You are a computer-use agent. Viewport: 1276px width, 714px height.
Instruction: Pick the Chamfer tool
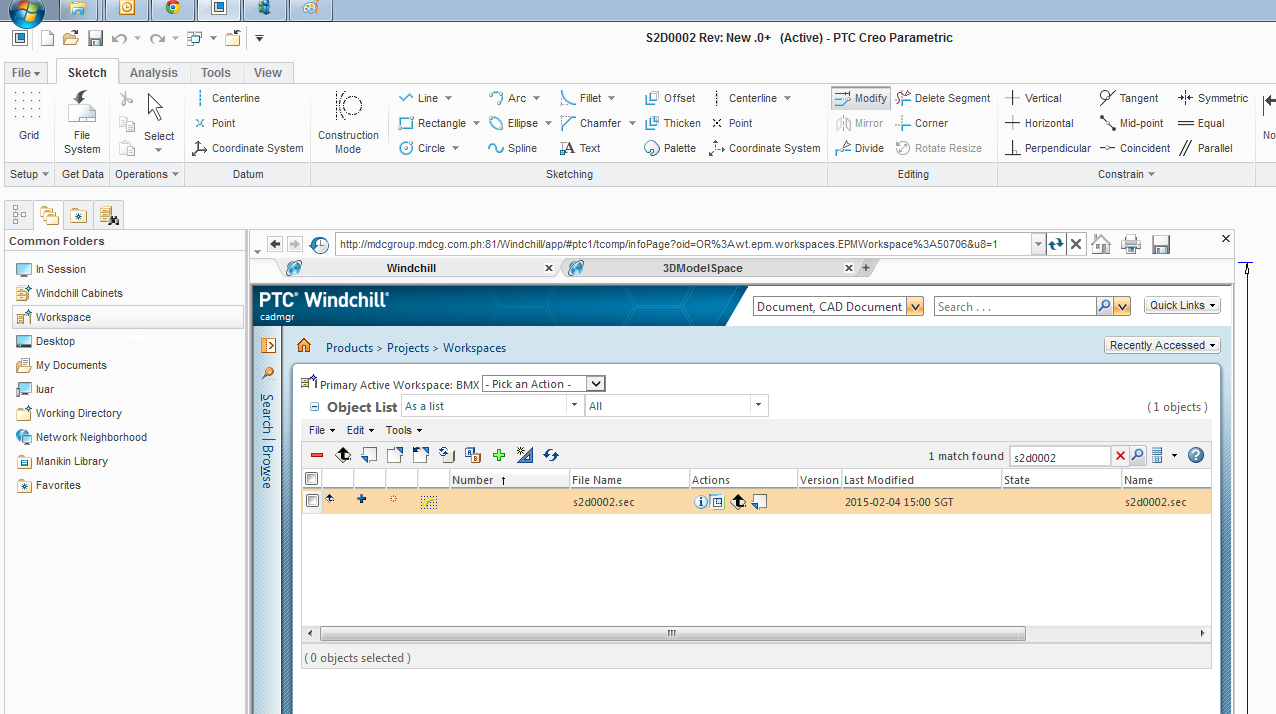590,123
